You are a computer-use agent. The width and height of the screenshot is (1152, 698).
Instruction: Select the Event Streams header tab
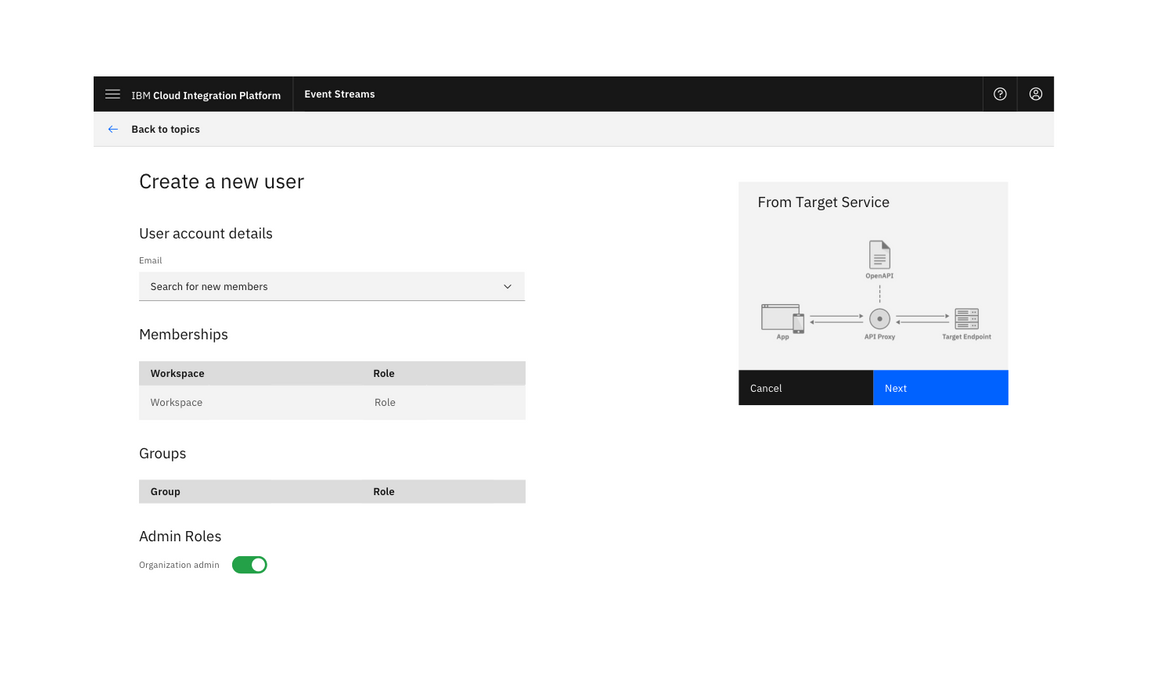[339, 94]
